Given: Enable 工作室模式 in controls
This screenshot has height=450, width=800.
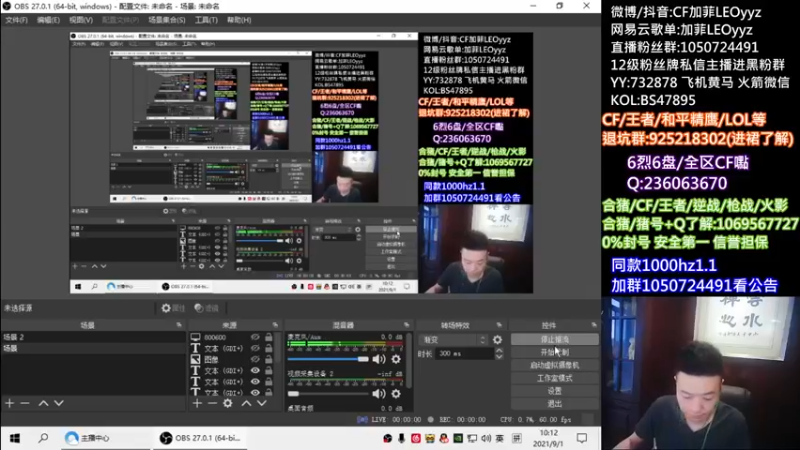Looking at the screenshot, I should click(555, 378).
